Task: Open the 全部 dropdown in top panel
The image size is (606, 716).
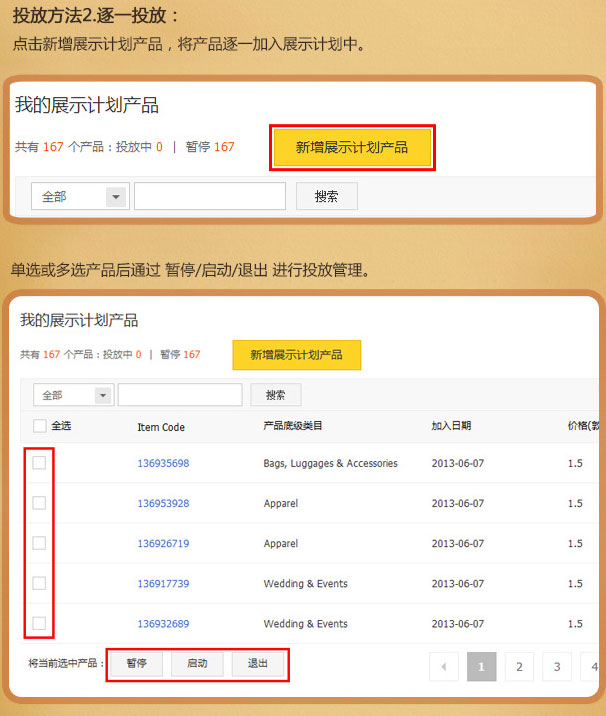Action: point(80,197)
